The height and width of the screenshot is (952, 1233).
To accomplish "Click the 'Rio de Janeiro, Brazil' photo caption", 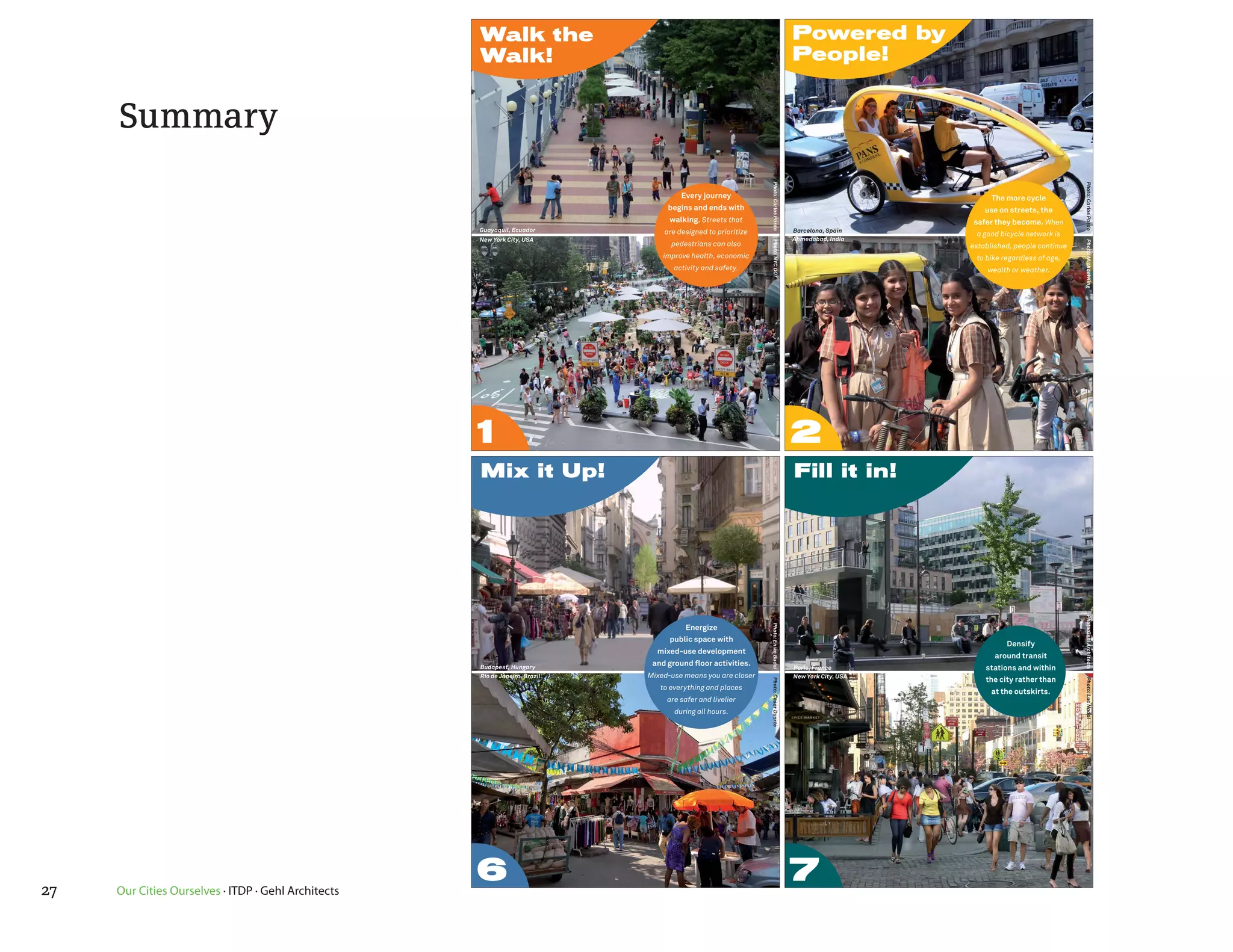I will coord(510,676).
